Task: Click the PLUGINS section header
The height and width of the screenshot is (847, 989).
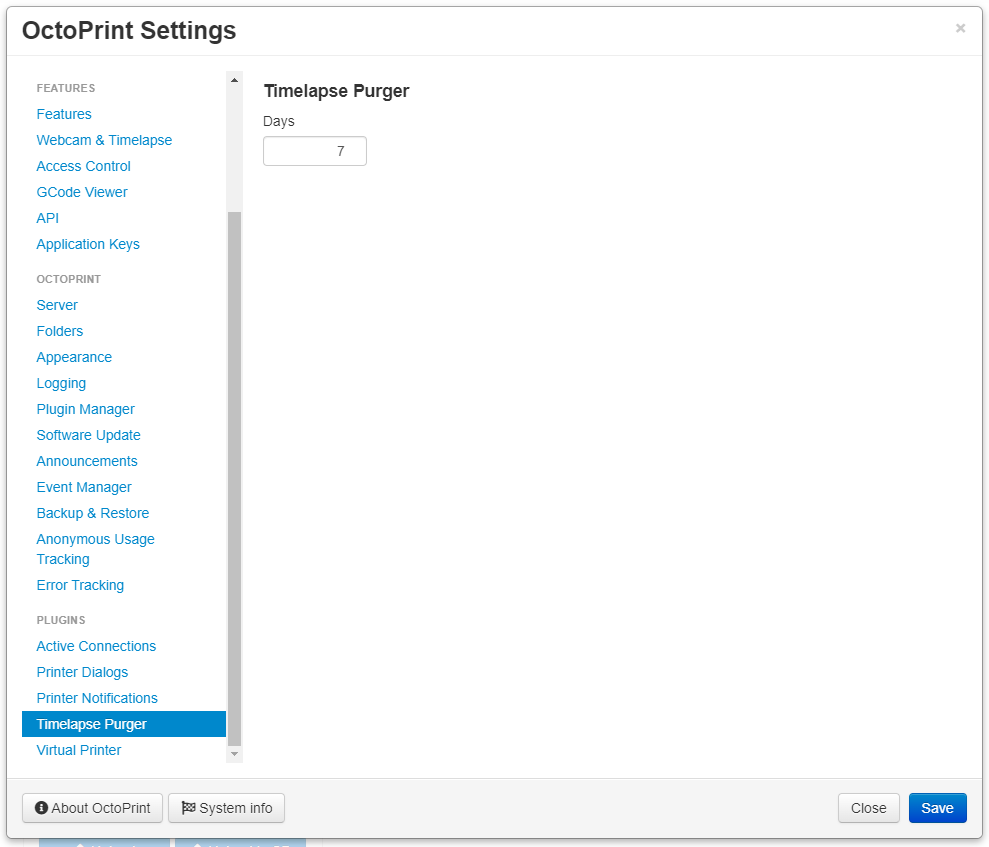Action: click(61, 621)
